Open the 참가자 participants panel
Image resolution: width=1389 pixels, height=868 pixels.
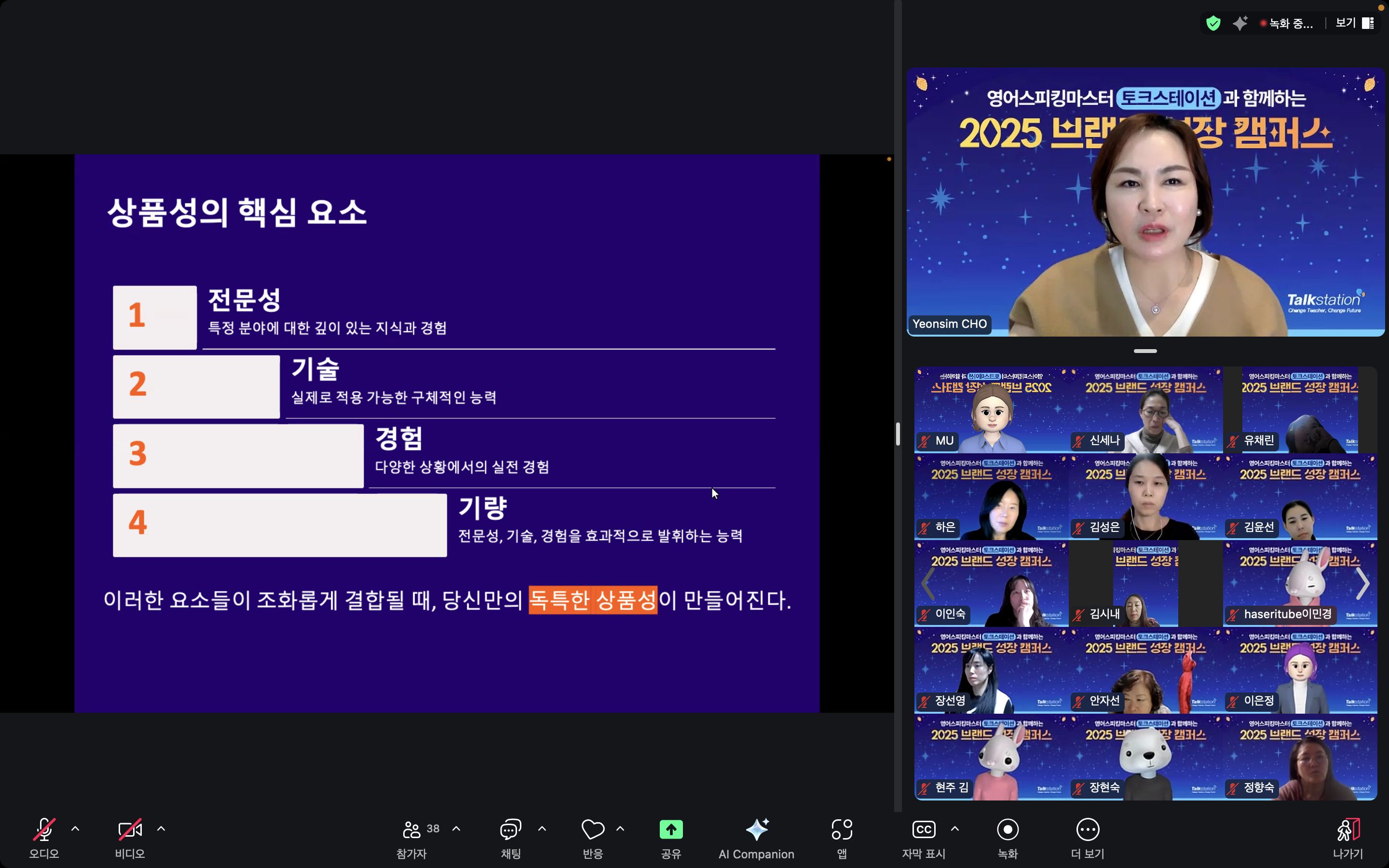[x=412, y=830]
